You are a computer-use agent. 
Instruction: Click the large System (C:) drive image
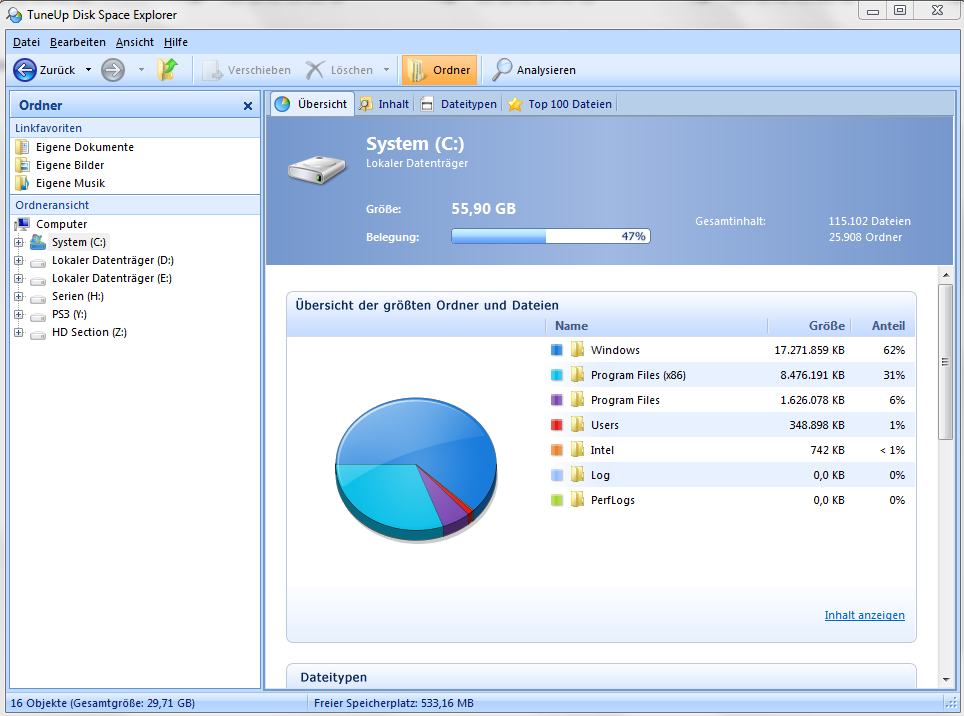(x=317, y=170)
